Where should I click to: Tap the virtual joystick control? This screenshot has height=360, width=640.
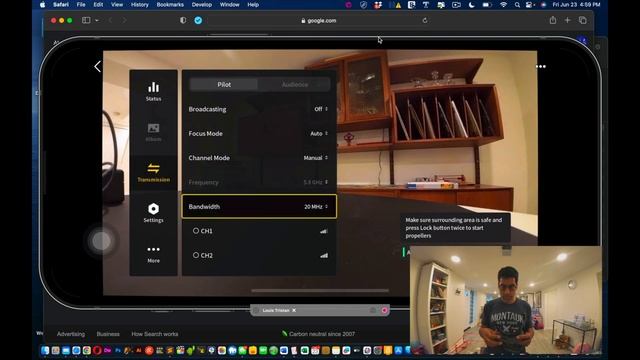pos(101,241)
